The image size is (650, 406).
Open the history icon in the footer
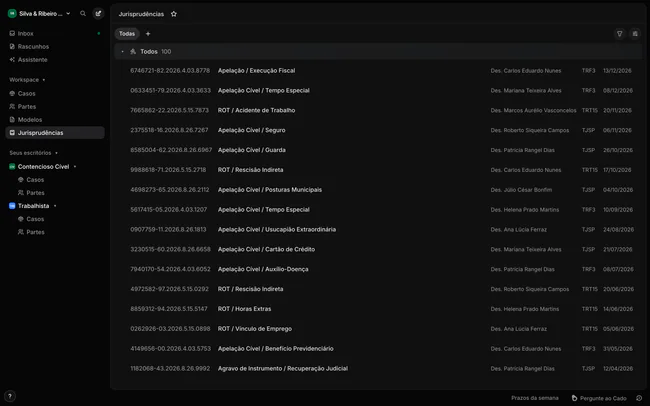(639, 398)
